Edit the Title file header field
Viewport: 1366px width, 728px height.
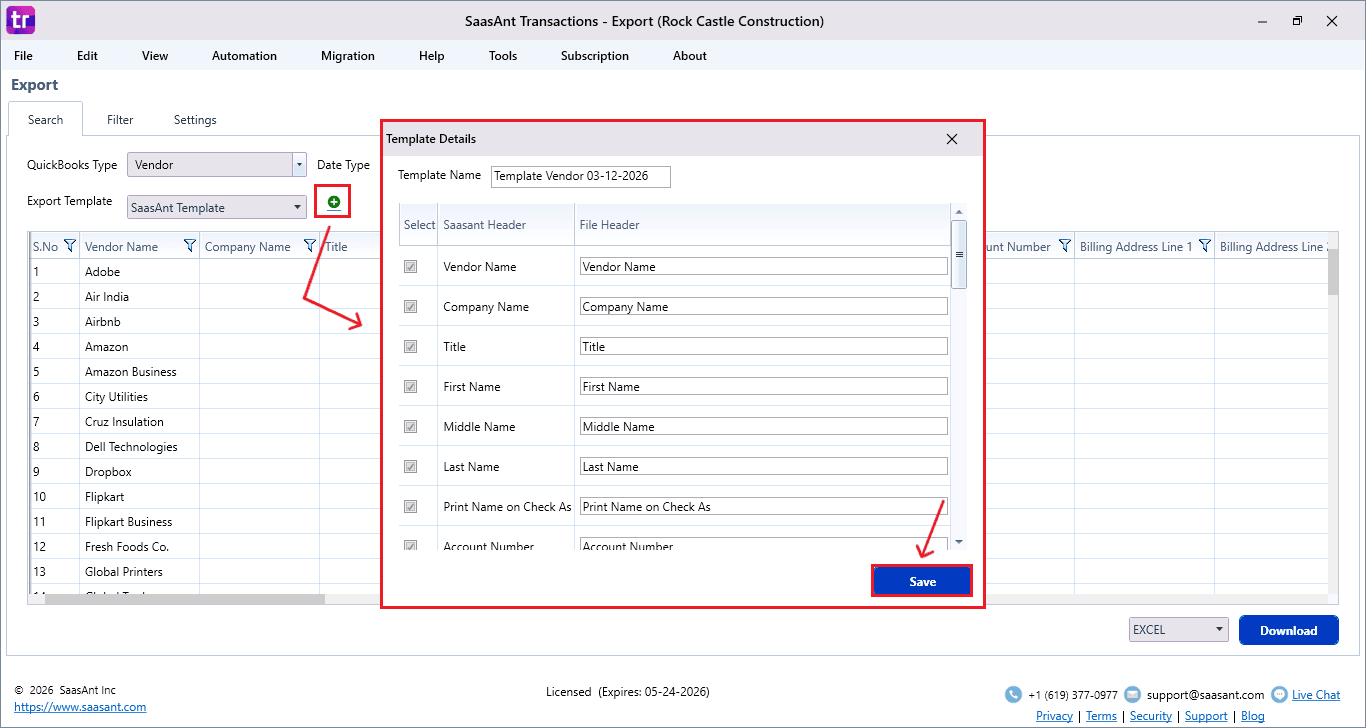pyautogui.click(x=764, y=347)
